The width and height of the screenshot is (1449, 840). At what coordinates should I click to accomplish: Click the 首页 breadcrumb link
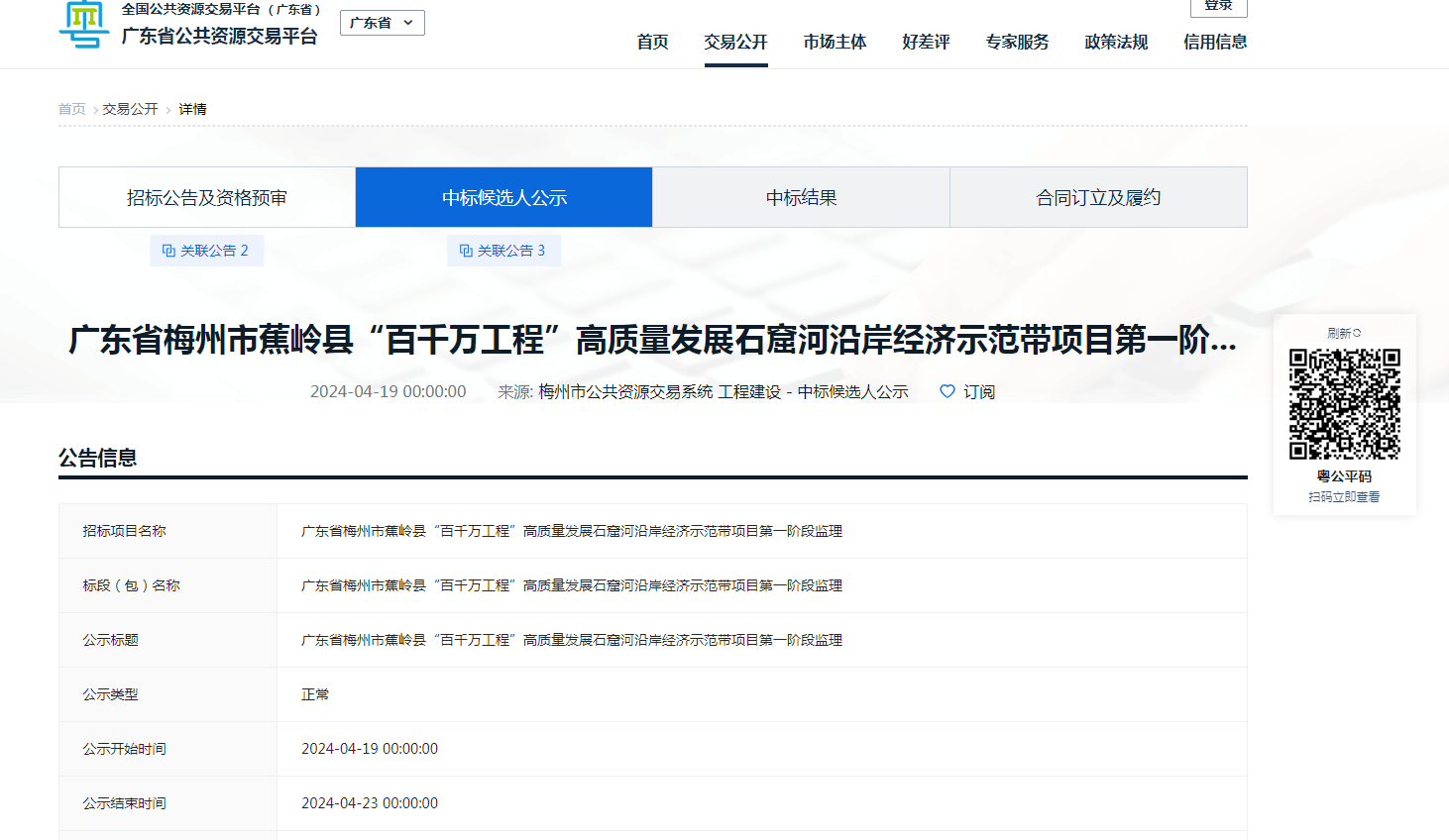72,109
